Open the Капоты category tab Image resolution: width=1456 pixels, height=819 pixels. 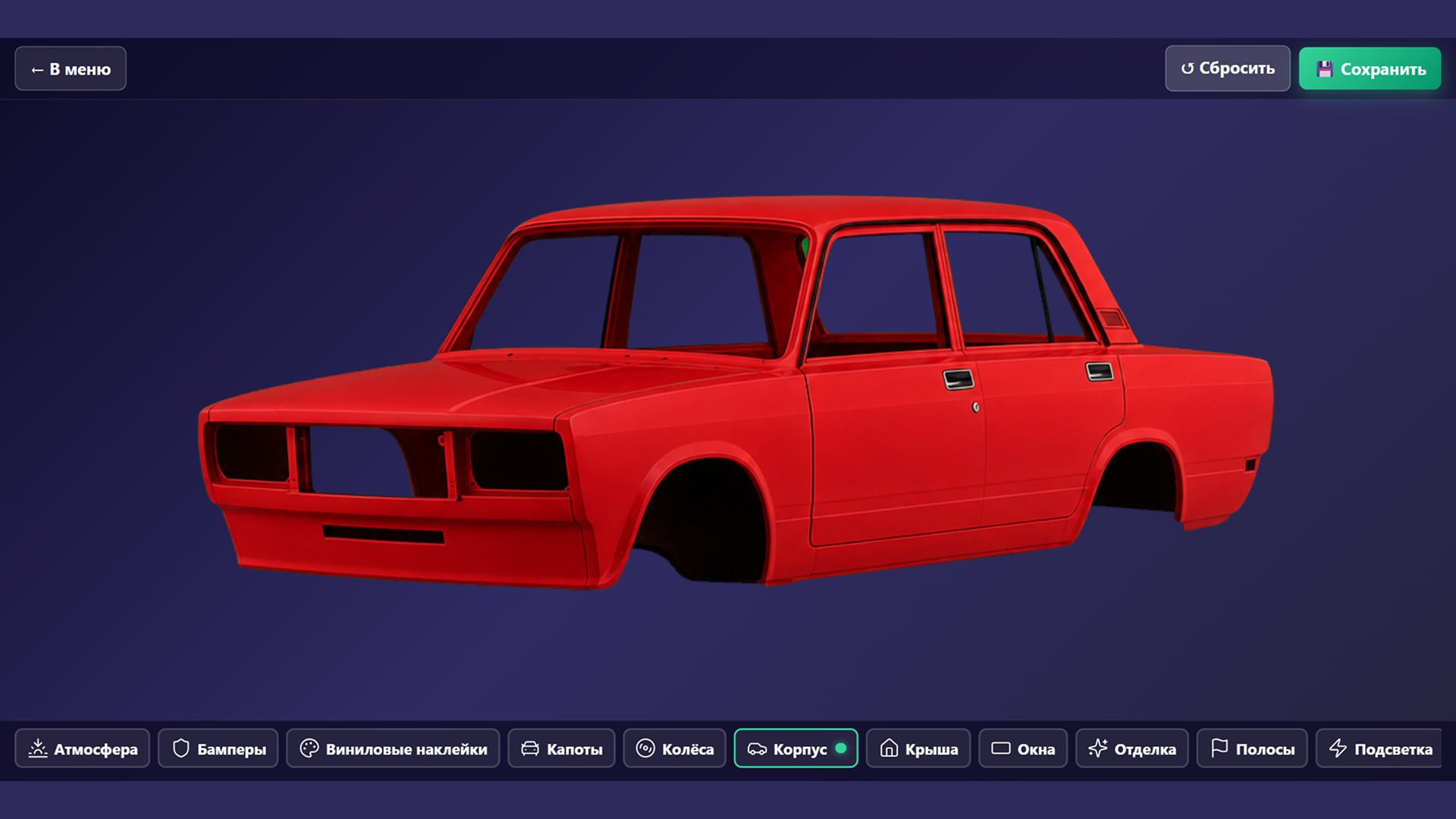[561, 748]
